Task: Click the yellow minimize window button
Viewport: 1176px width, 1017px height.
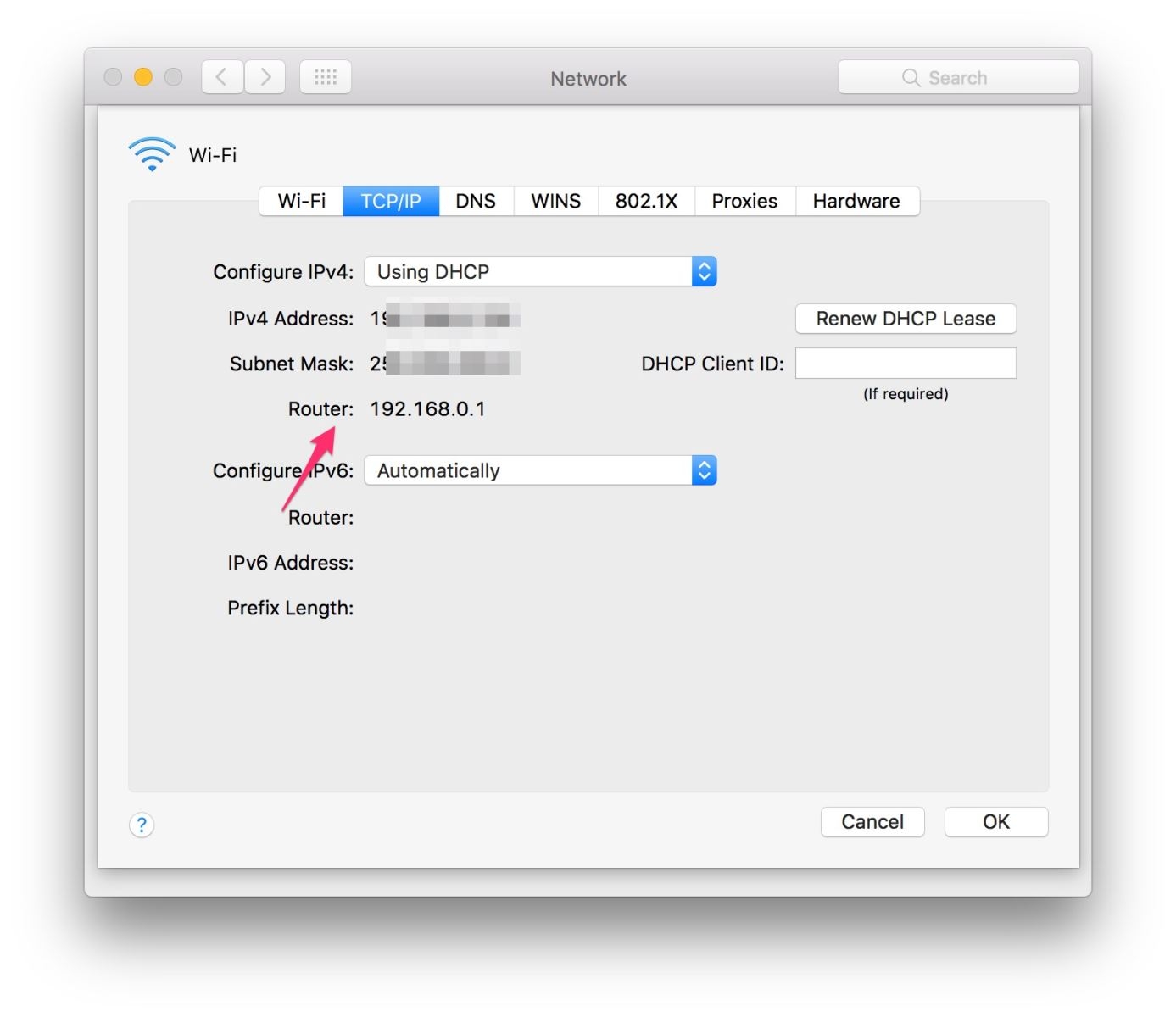Action: [143, 77]
